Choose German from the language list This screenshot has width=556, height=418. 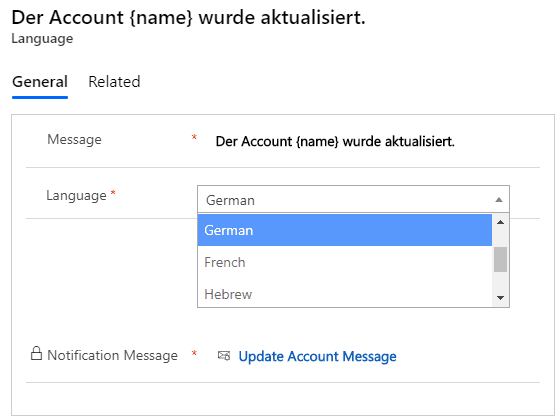click(x=345, y=230)
